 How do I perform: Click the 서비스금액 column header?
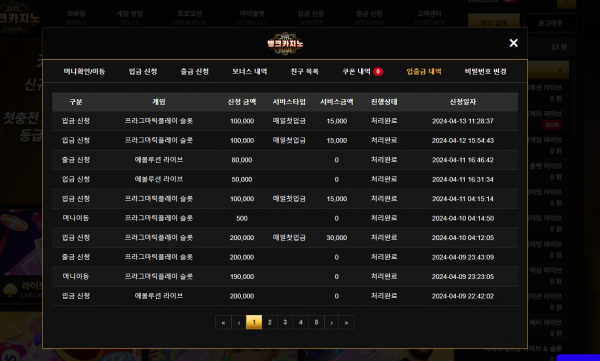click(337, 102)
